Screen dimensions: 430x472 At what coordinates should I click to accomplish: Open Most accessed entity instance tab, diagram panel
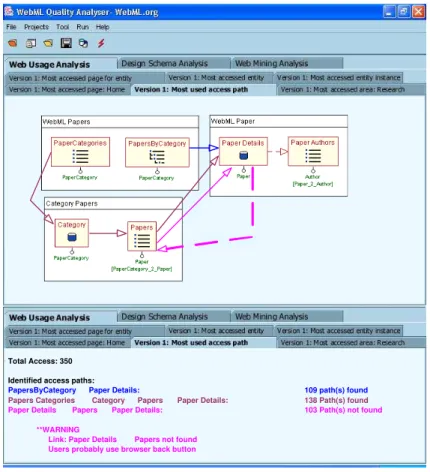click(x=338, y=78)
